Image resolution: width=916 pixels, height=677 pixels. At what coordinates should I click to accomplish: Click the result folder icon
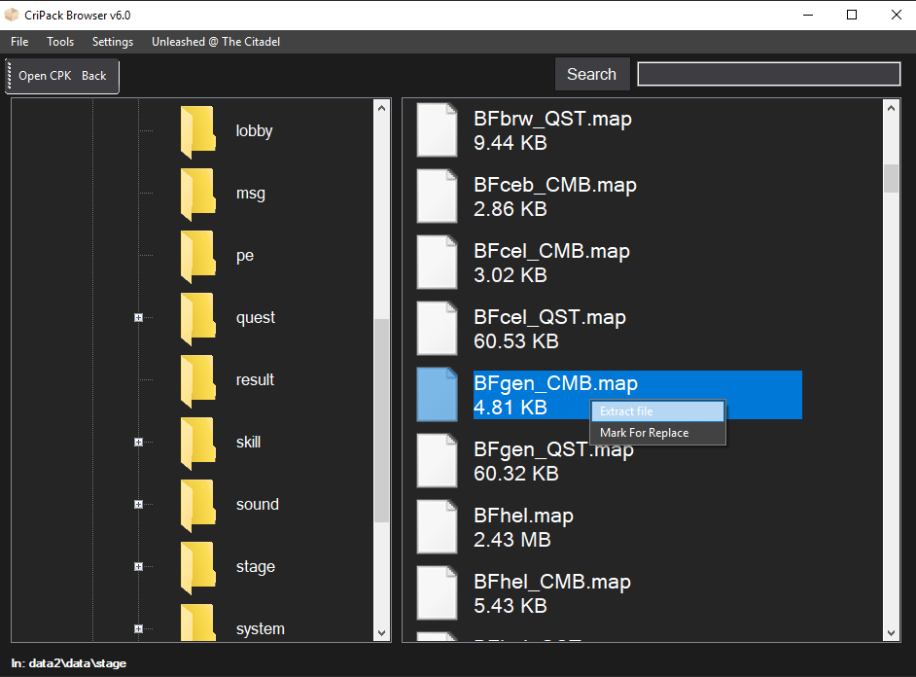[x=198, y=381]
